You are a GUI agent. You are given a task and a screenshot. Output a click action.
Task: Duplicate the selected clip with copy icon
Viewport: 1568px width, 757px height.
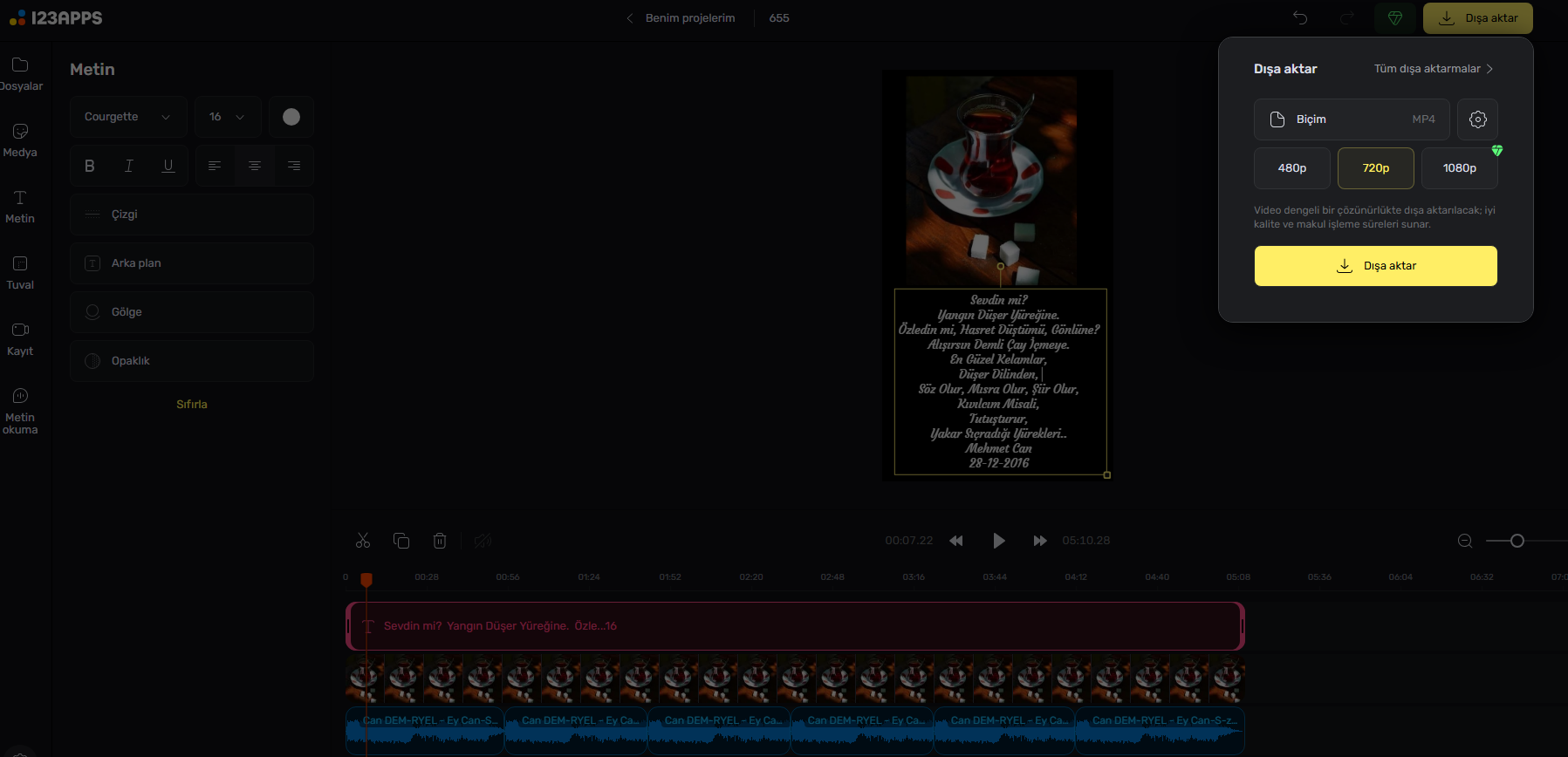coord(401,541)
